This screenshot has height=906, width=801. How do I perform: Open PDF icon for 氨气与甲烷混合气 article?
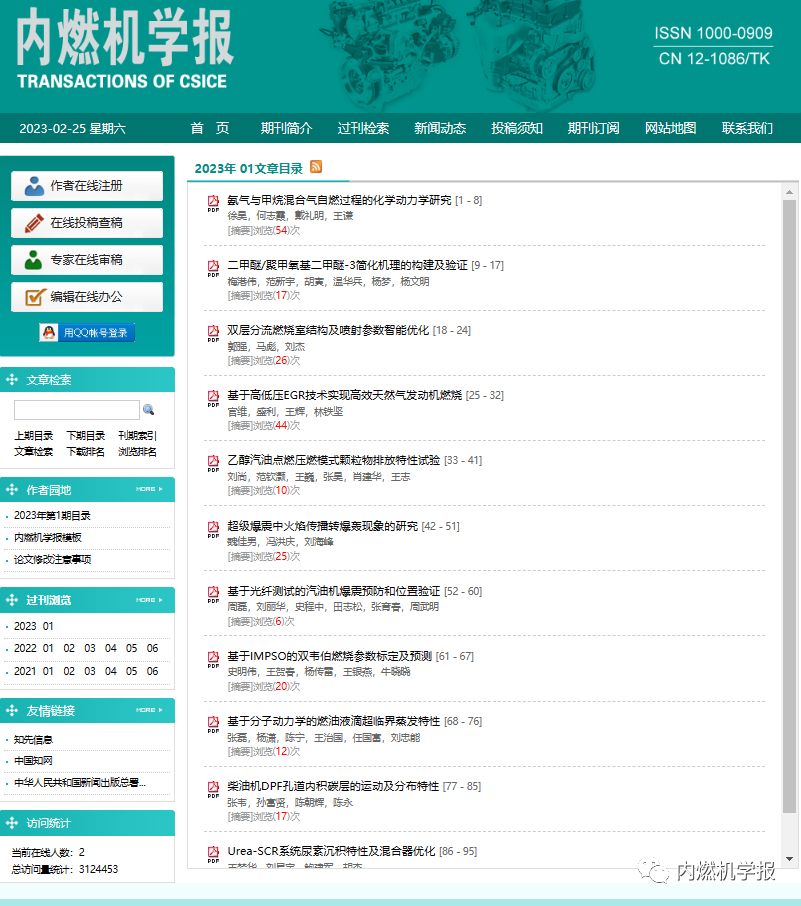tap(213, 203)
